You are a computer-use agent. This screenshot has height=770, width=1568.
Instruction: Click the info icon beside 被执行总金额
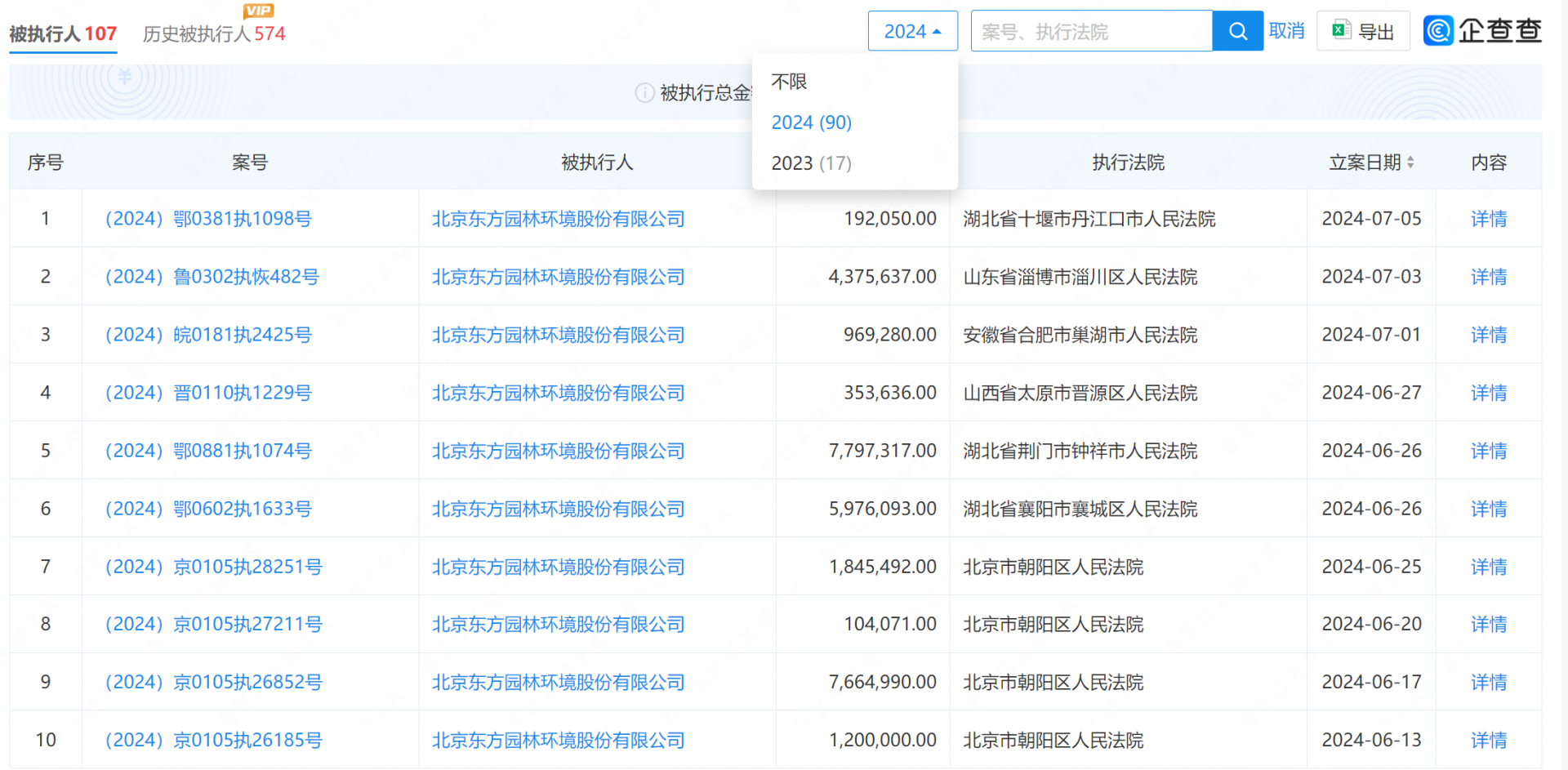(x=644, y=93)
